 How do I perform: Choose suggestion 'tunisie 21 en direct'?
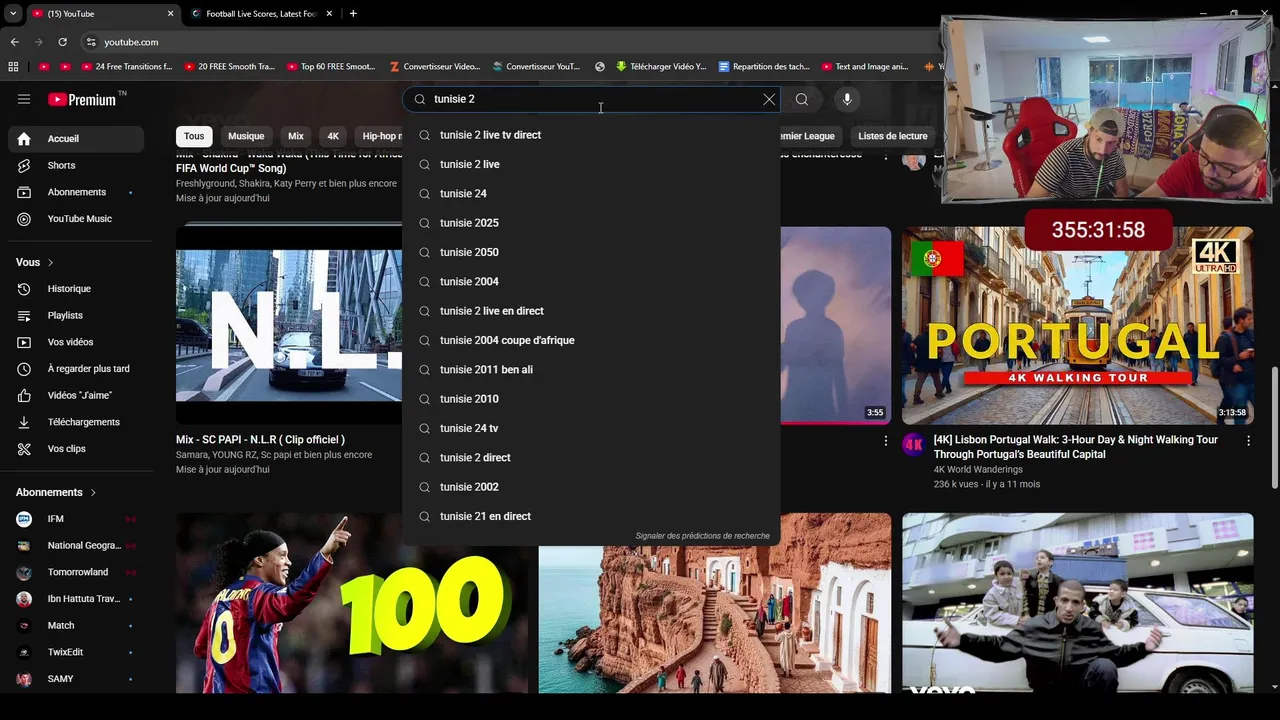click(591, 516)
